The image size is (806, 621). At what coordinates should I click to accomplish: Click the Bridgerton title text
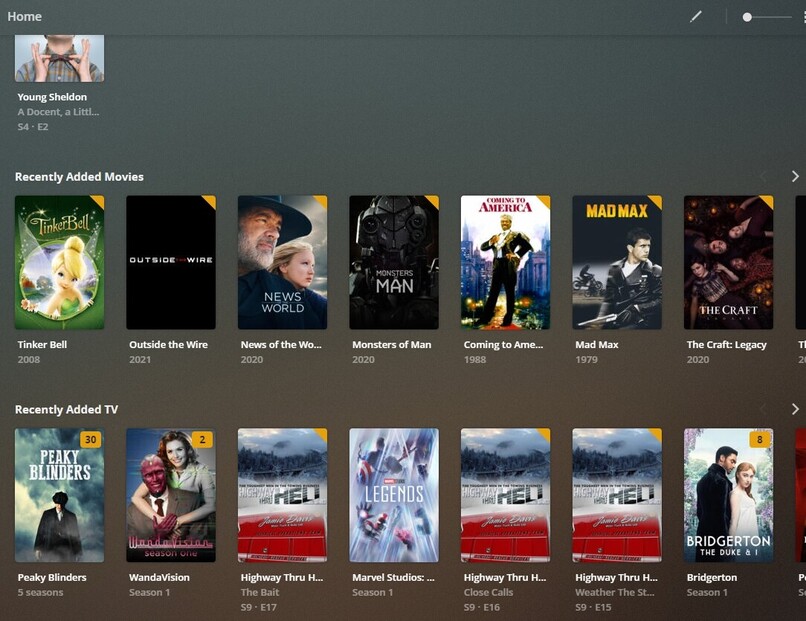[x=712, y=577]
